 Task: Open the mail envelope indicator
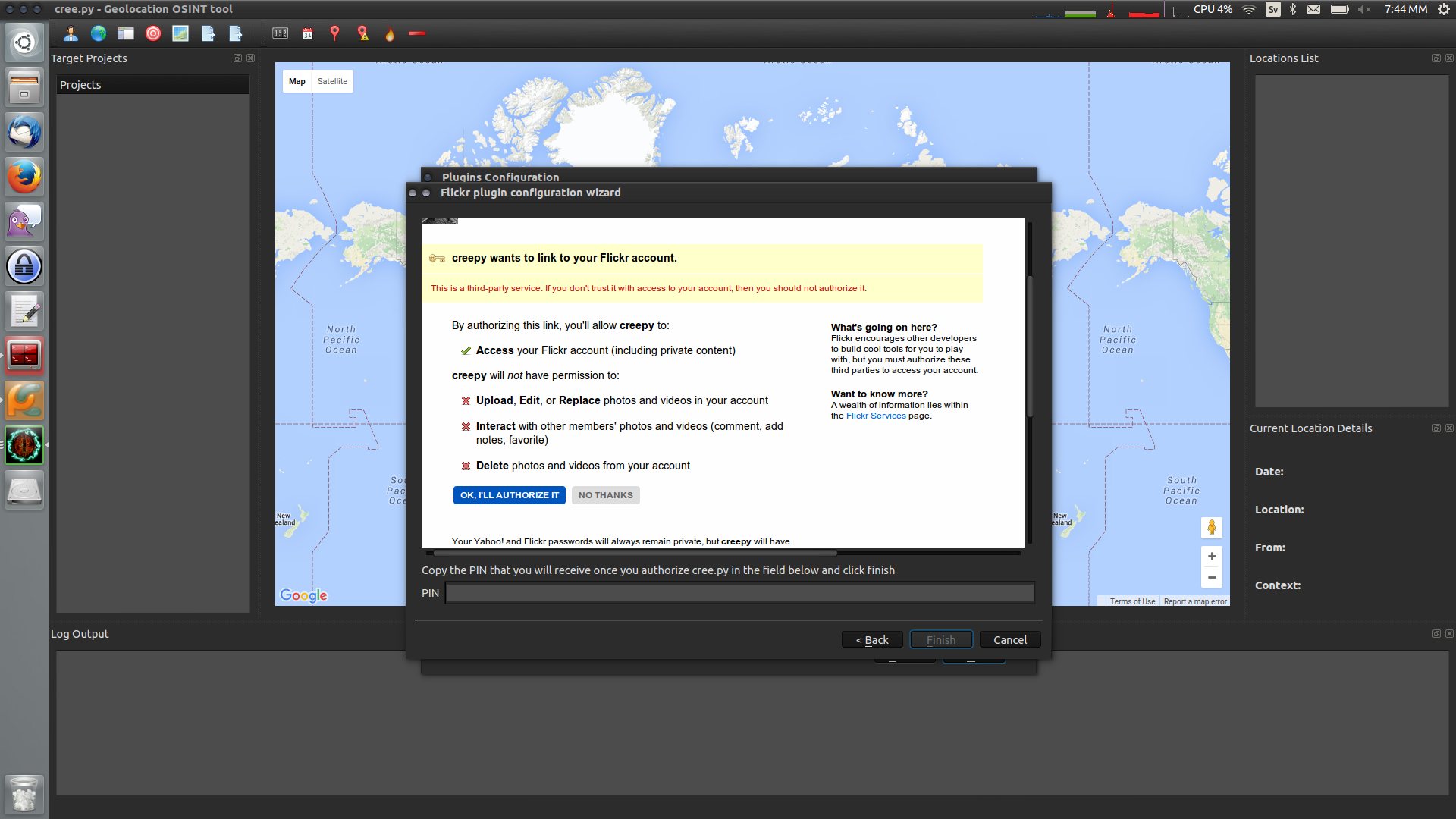1313,9
